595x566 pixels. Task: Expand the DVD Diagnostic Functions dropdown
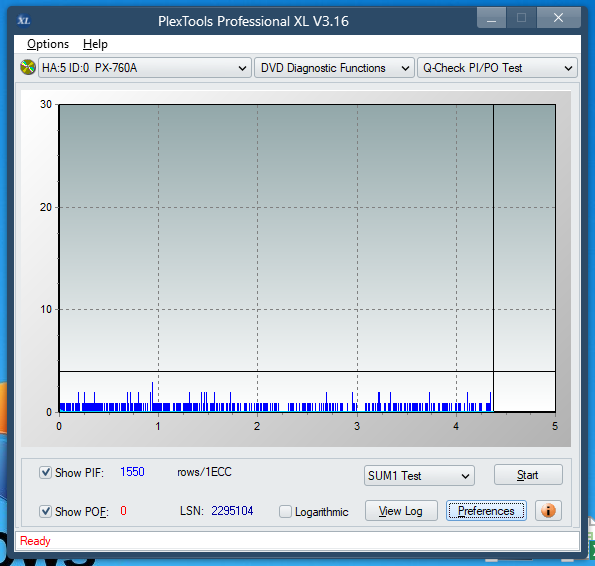coord(334,68)
